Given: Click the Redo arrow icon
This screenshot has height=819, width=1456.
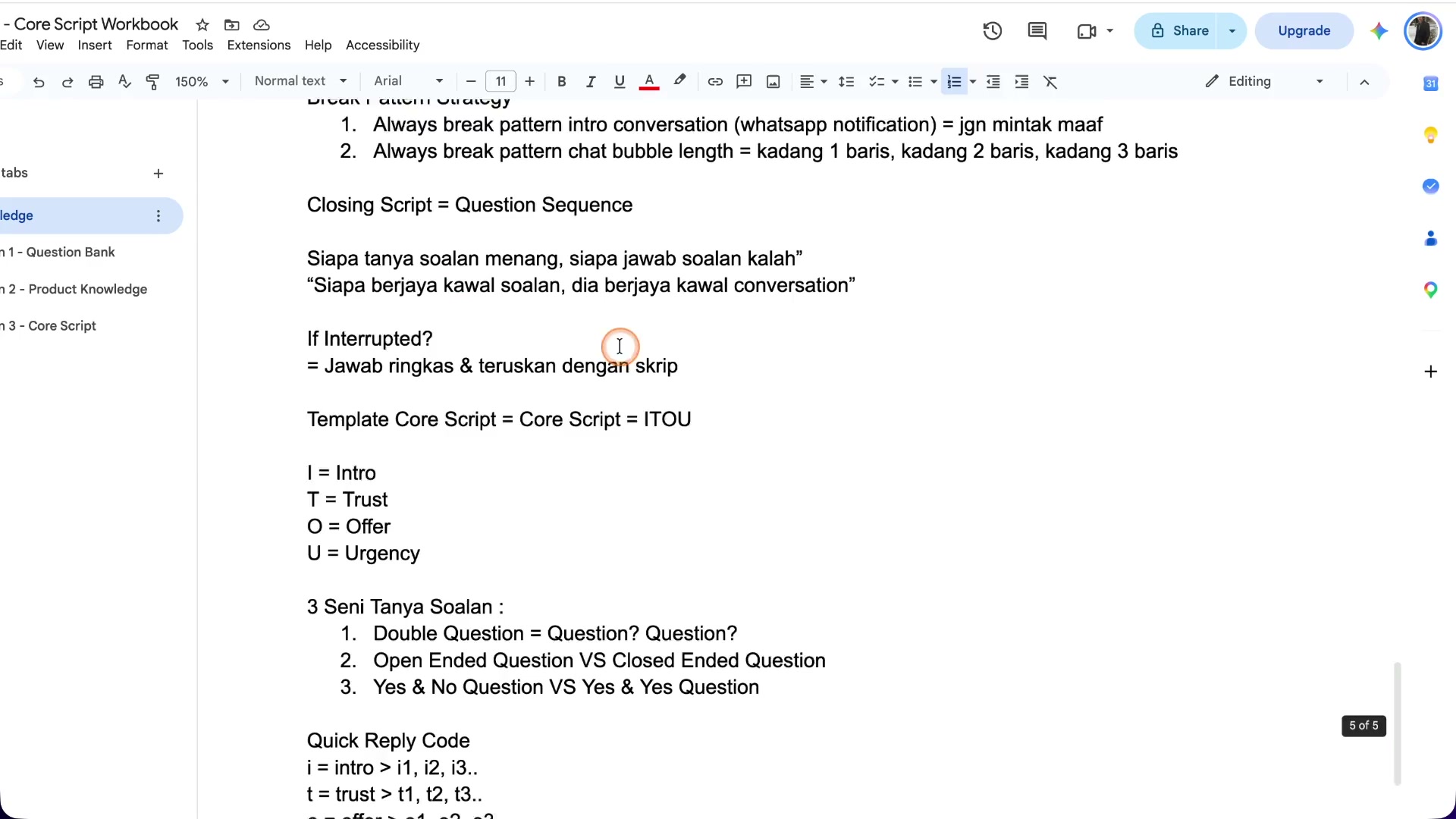Looking at the screenshot, I should [67, 82].
